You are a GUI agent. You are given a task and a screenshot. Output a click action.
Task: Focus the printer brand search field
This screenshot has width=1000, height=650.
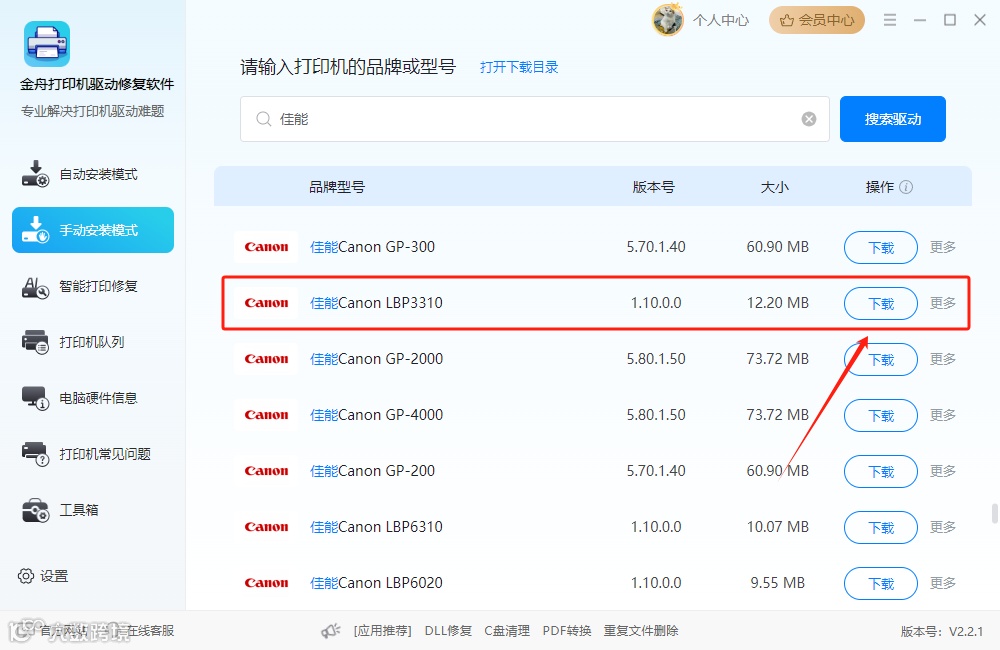534,119
